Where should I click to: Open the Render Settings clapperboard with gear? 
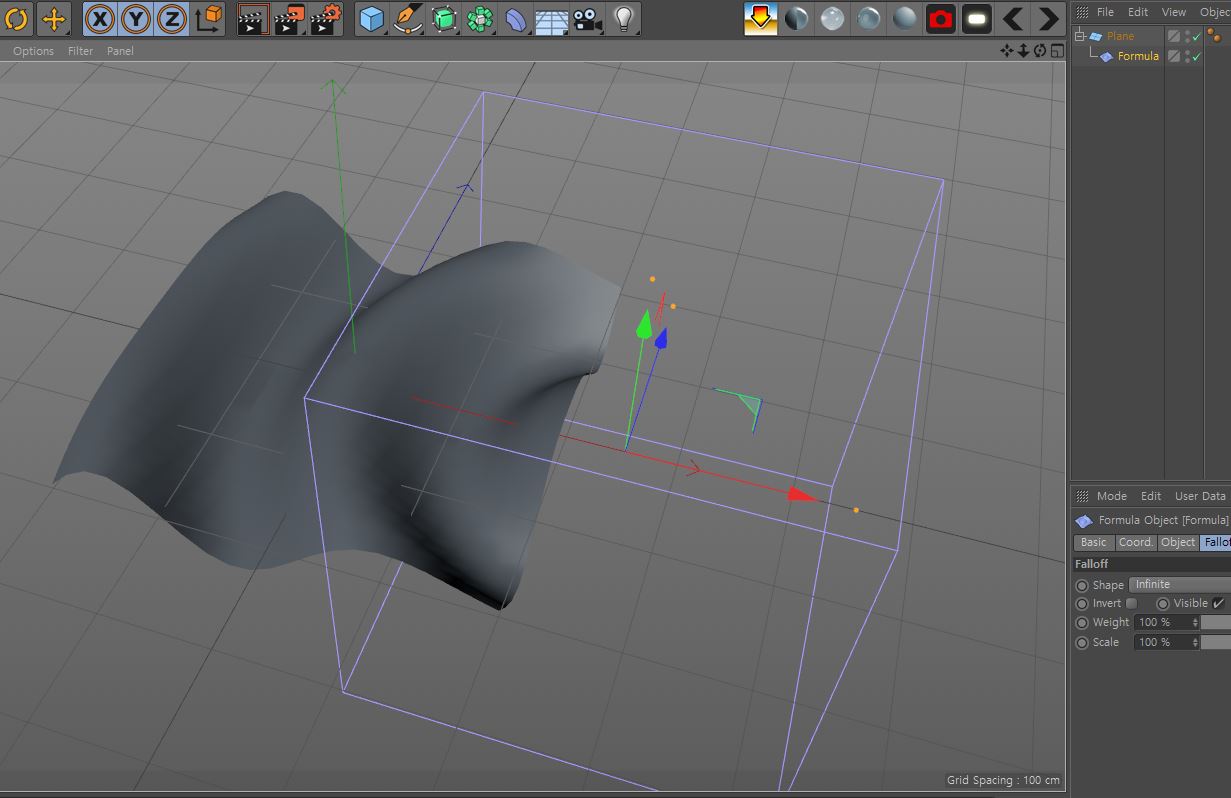(x=326, y=18)
